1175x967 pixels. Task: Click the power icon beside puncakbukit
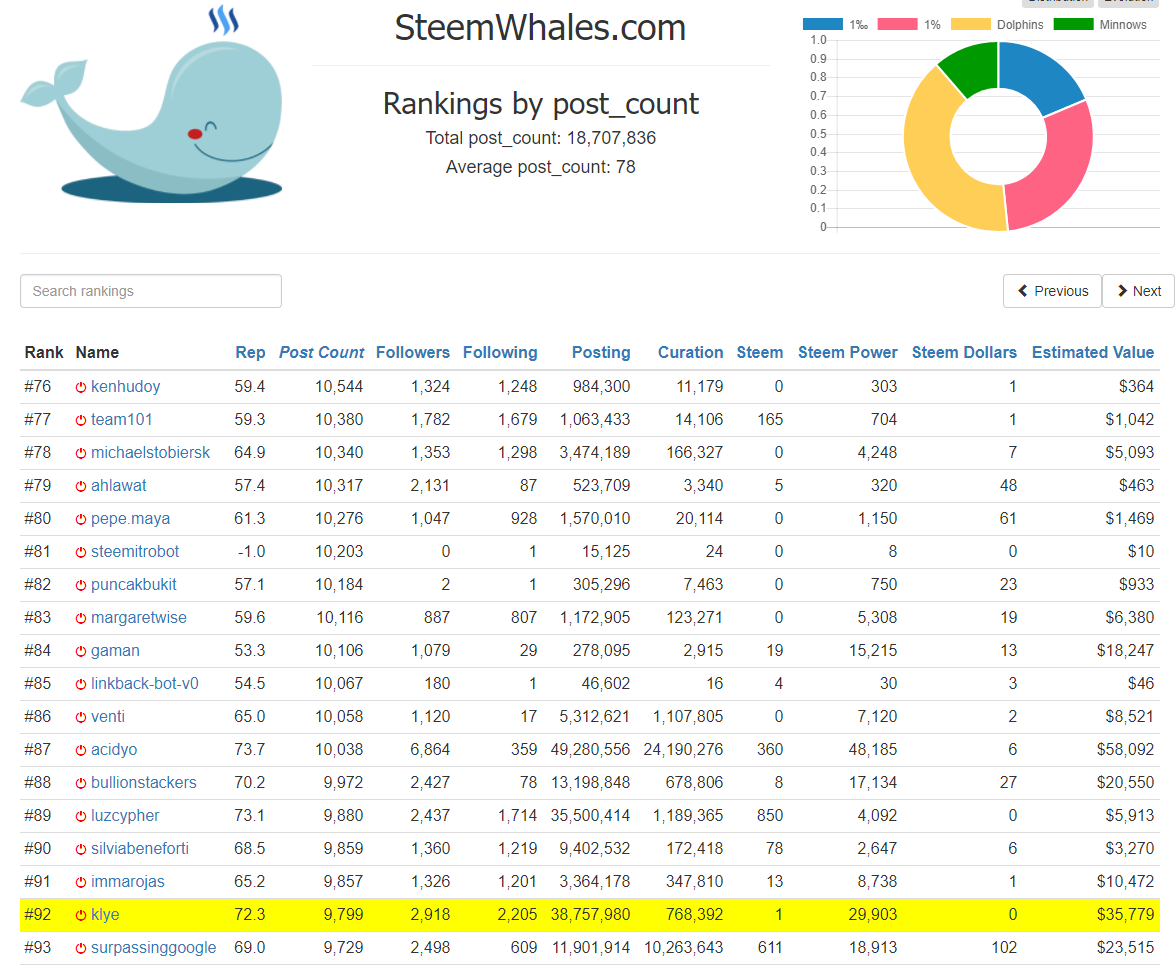coord(81,585)
